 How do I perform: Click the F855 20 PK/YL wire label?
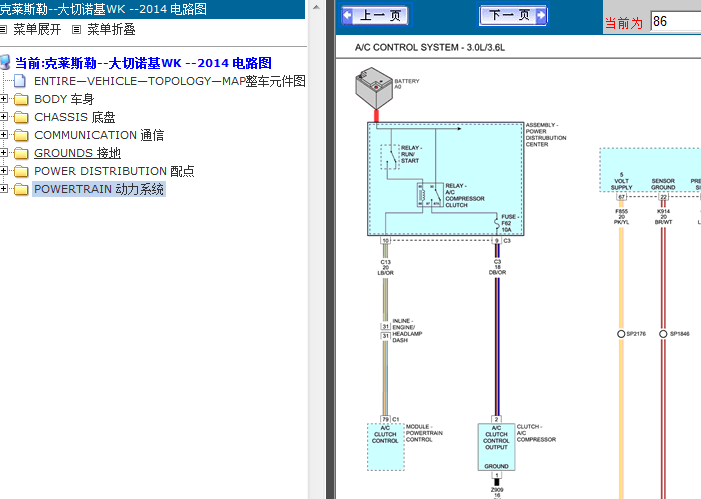621,216
